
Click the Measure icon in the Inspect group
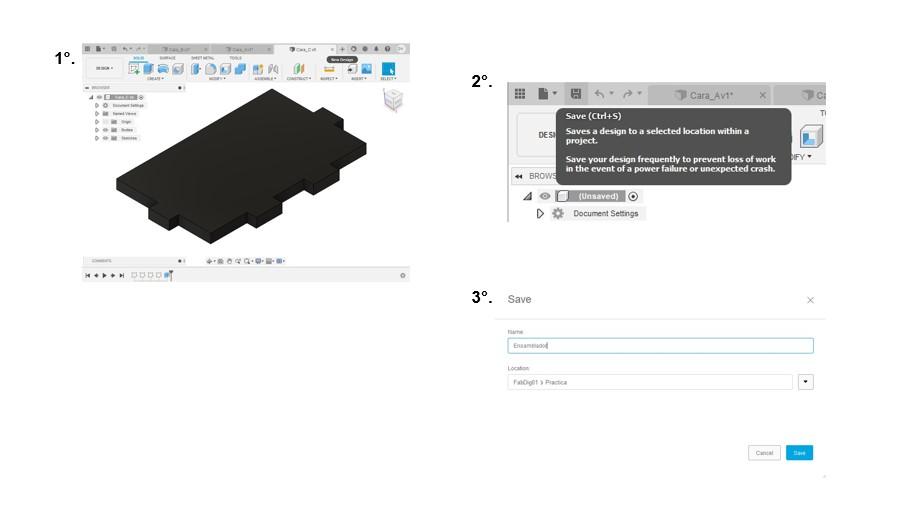(329, 70)
